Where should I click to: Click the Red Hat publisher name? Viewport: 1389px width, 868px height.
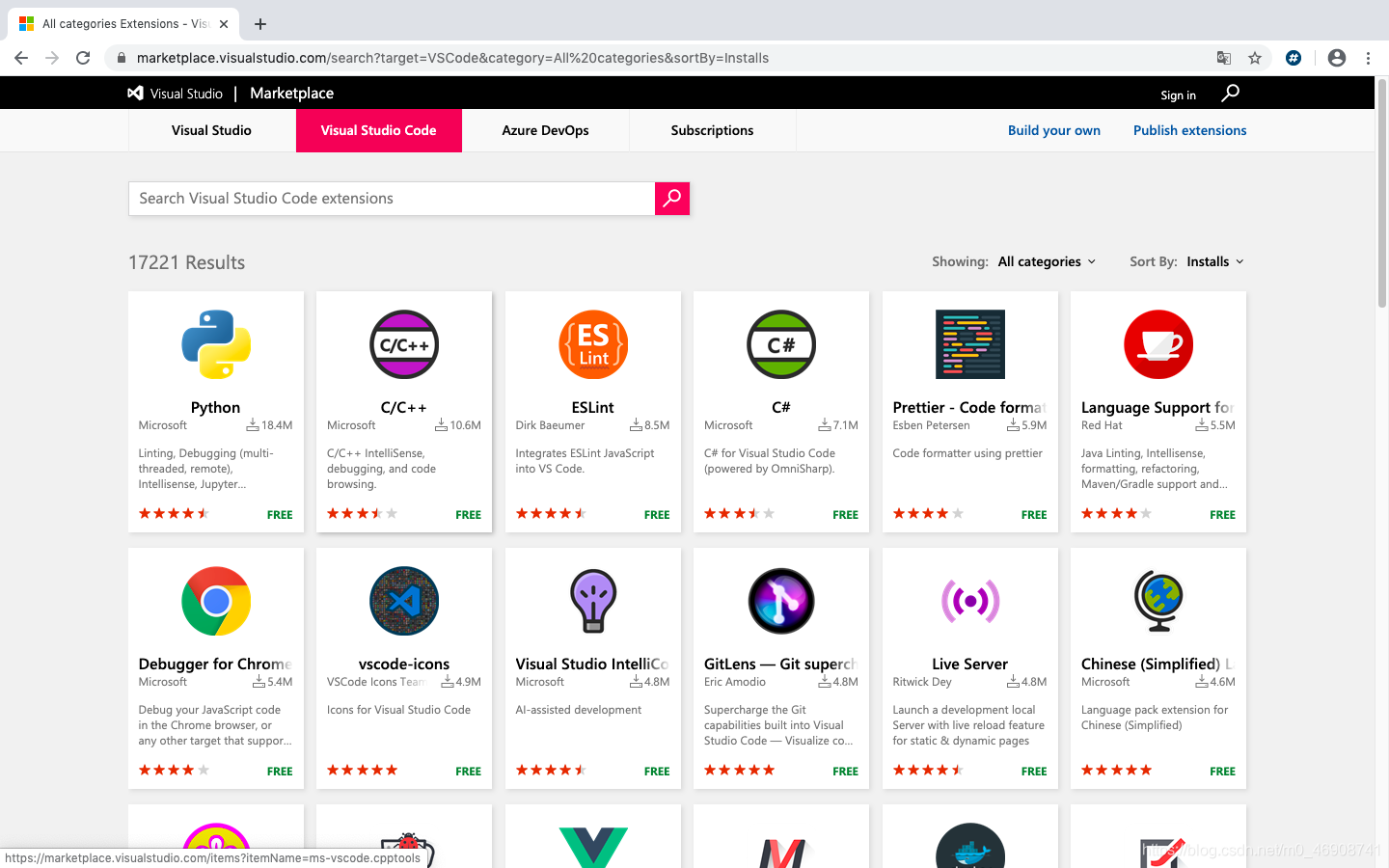click(x=1102, y=425)
